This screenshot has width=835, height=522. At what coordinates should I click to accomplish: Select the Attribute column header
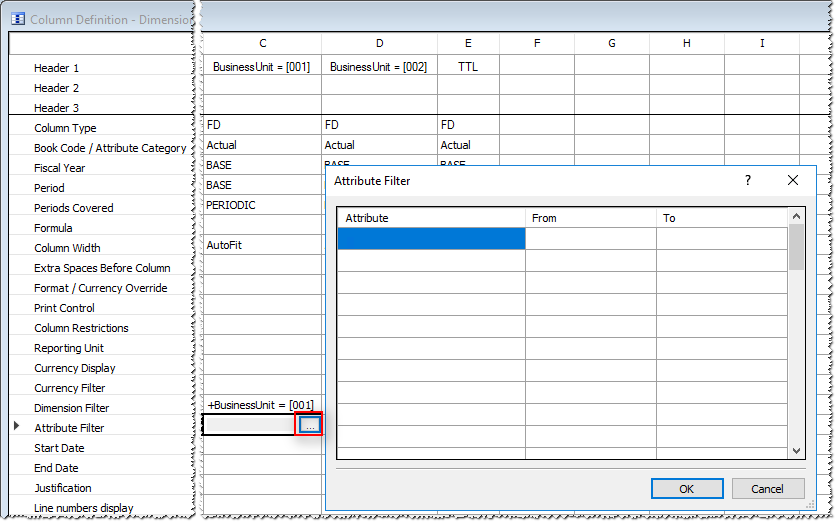click(x=431, y=218)
